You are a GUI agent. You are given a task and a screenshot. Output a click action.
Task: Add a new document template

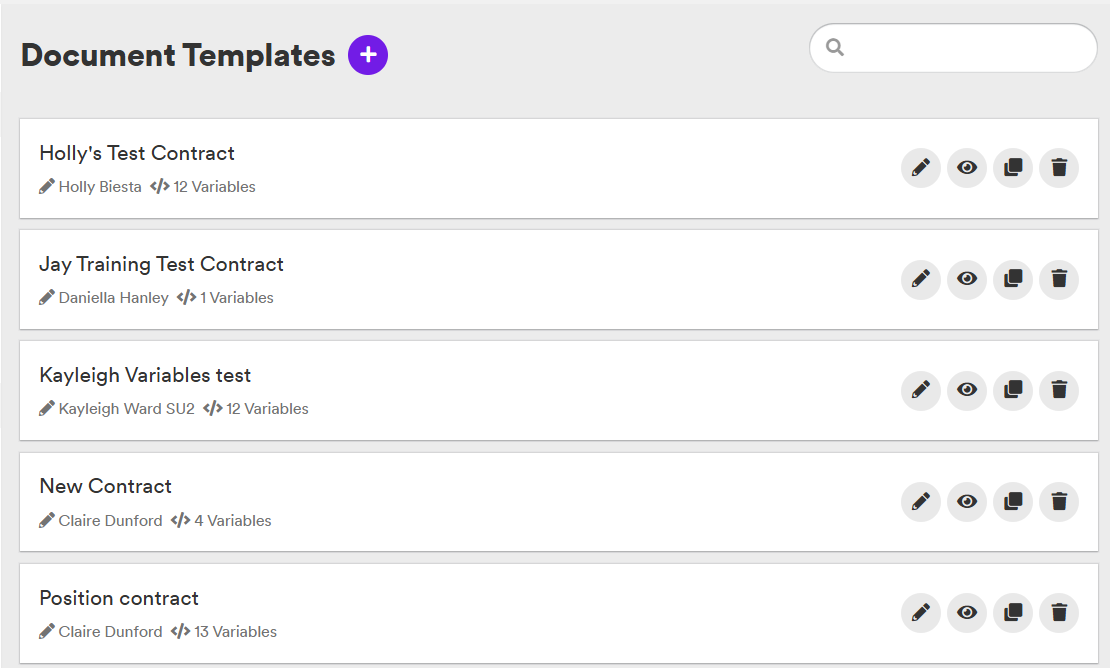coord(368,55)
